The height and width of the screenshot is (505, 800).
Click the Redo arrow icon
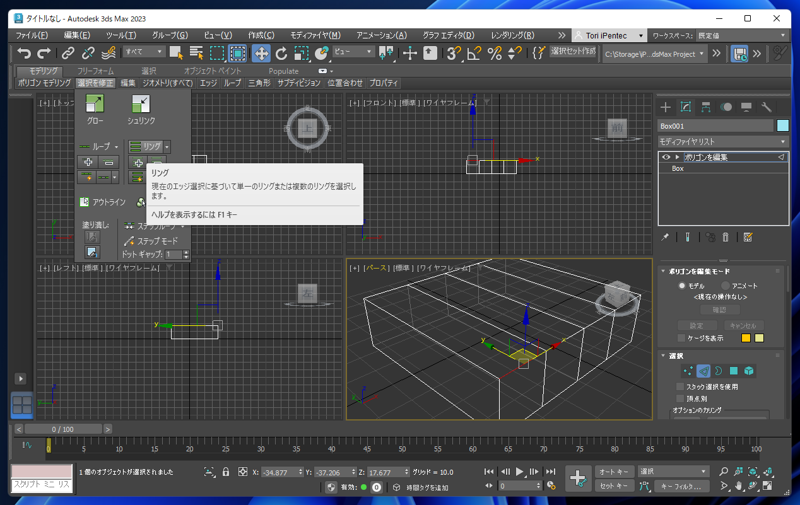(44, 53)
